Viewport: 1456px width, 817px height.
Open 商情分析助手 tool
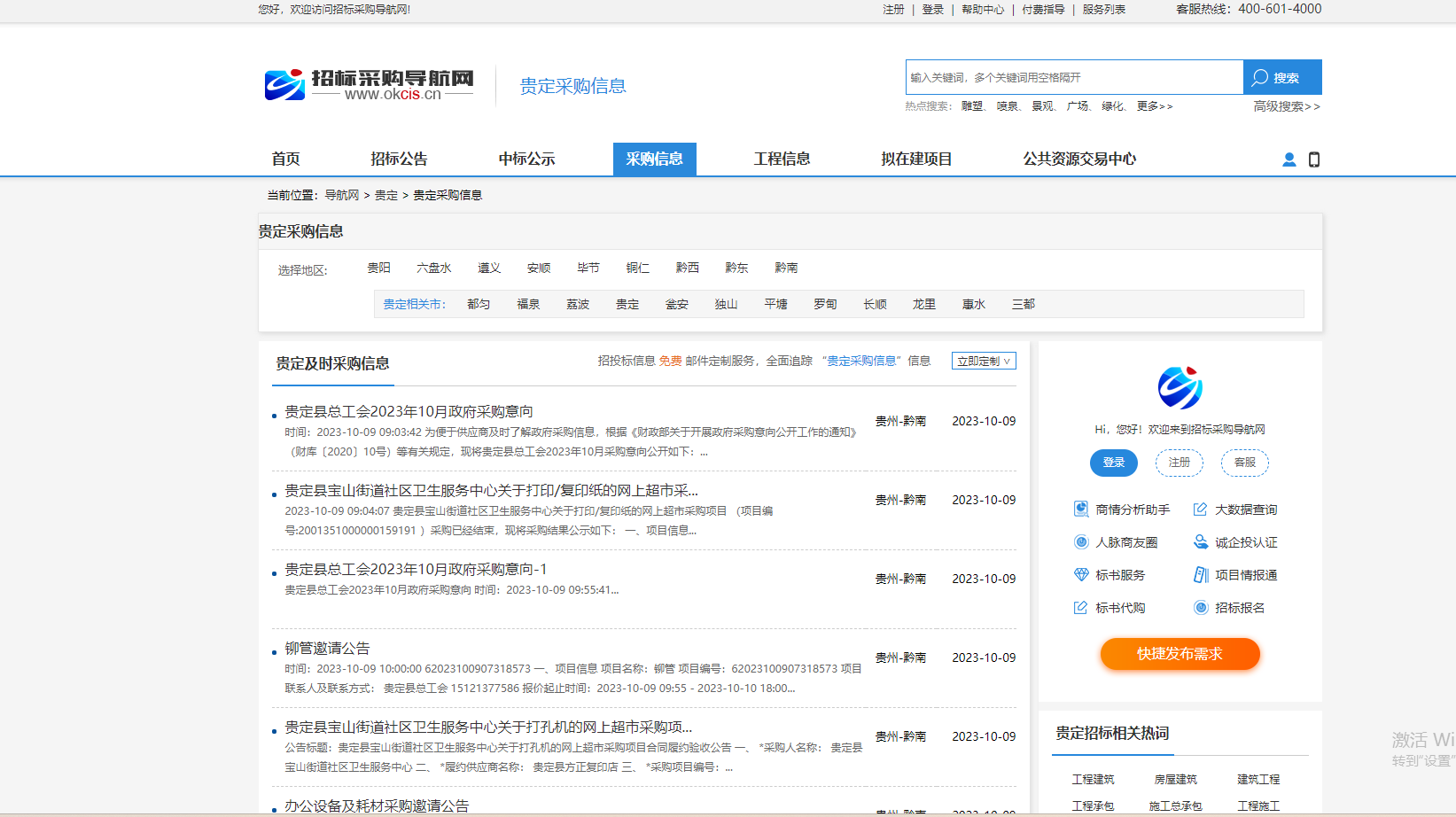(1122, 510)
